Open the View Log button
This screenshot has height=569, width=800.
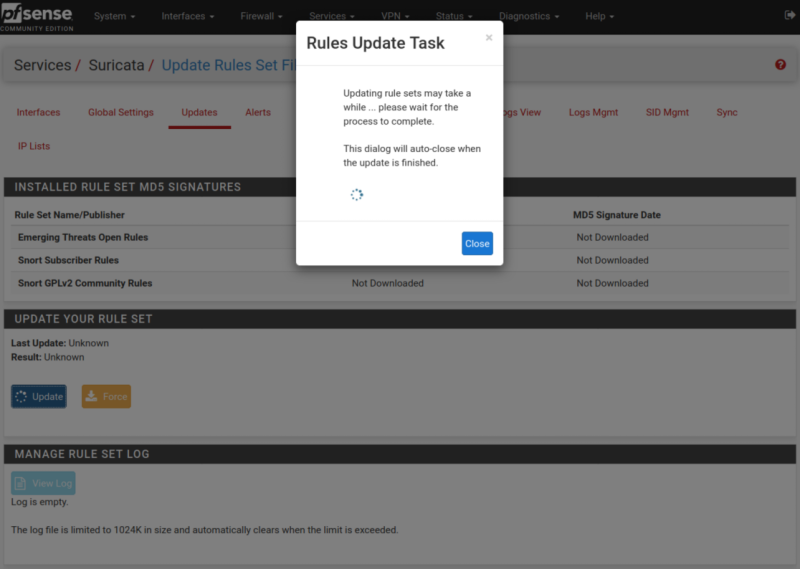tap(43, 483)
